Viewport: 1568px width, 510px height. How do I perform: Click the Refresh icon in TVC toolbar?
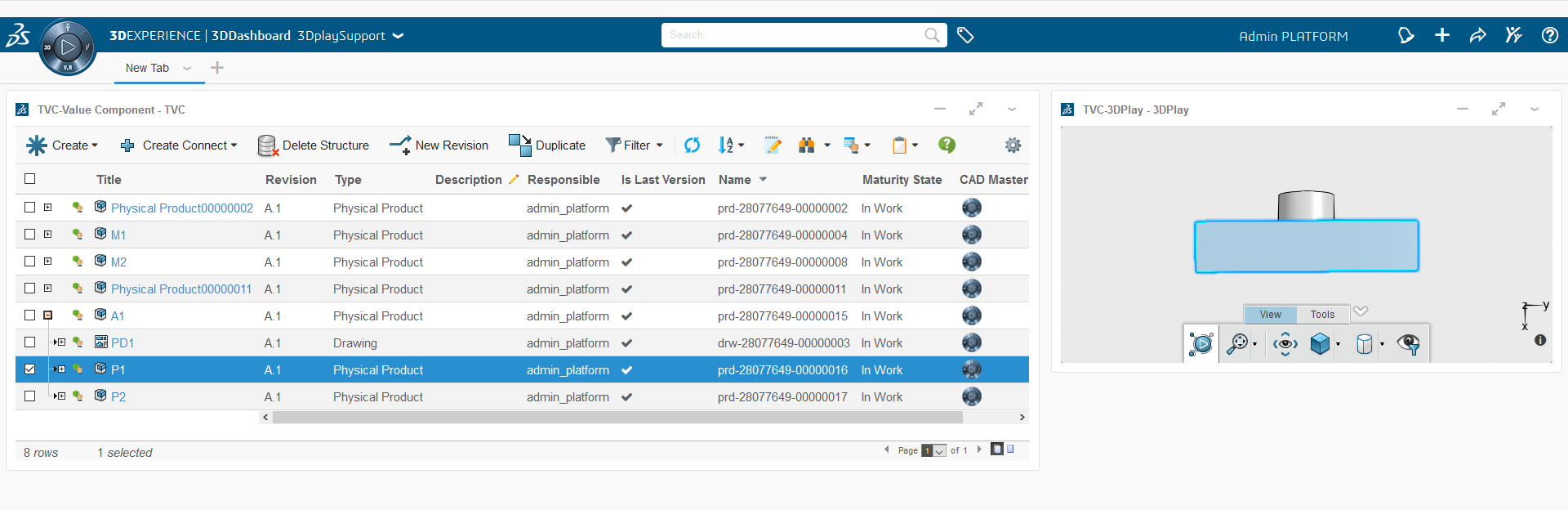click(692, 145)
